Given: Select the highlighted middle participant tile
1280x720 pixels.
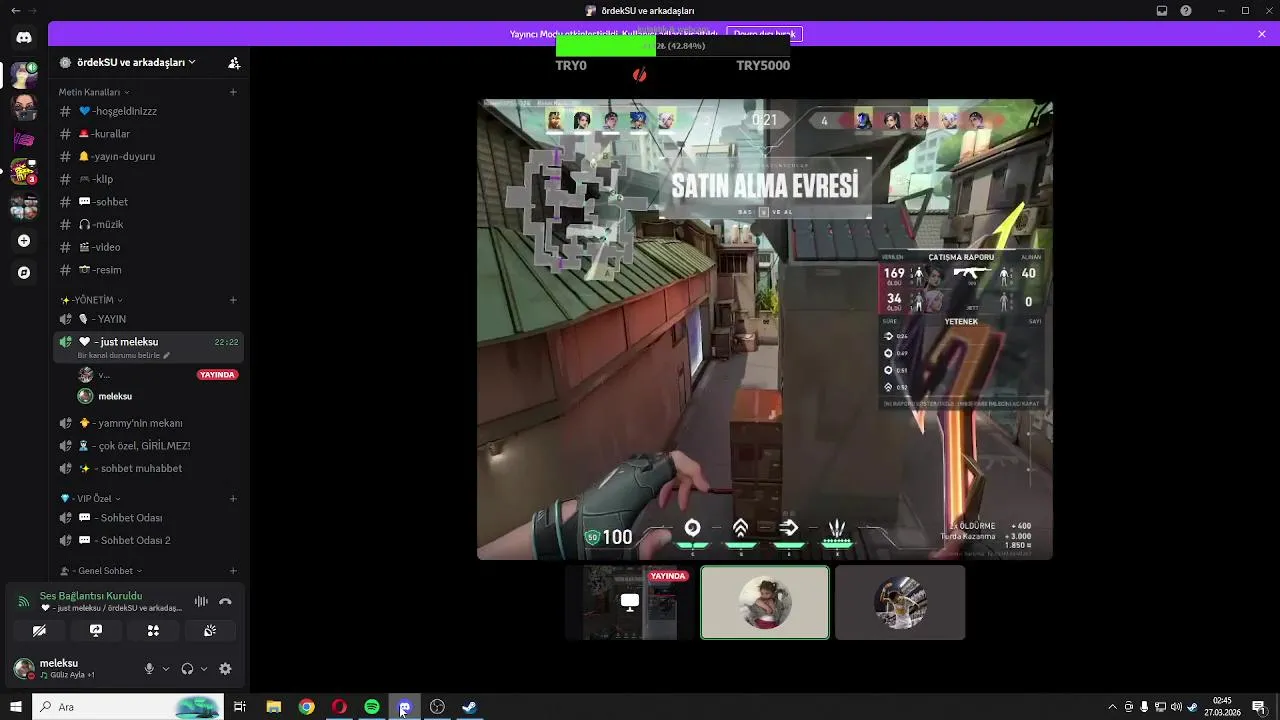Looking at the screenshot, I should 765,602.
